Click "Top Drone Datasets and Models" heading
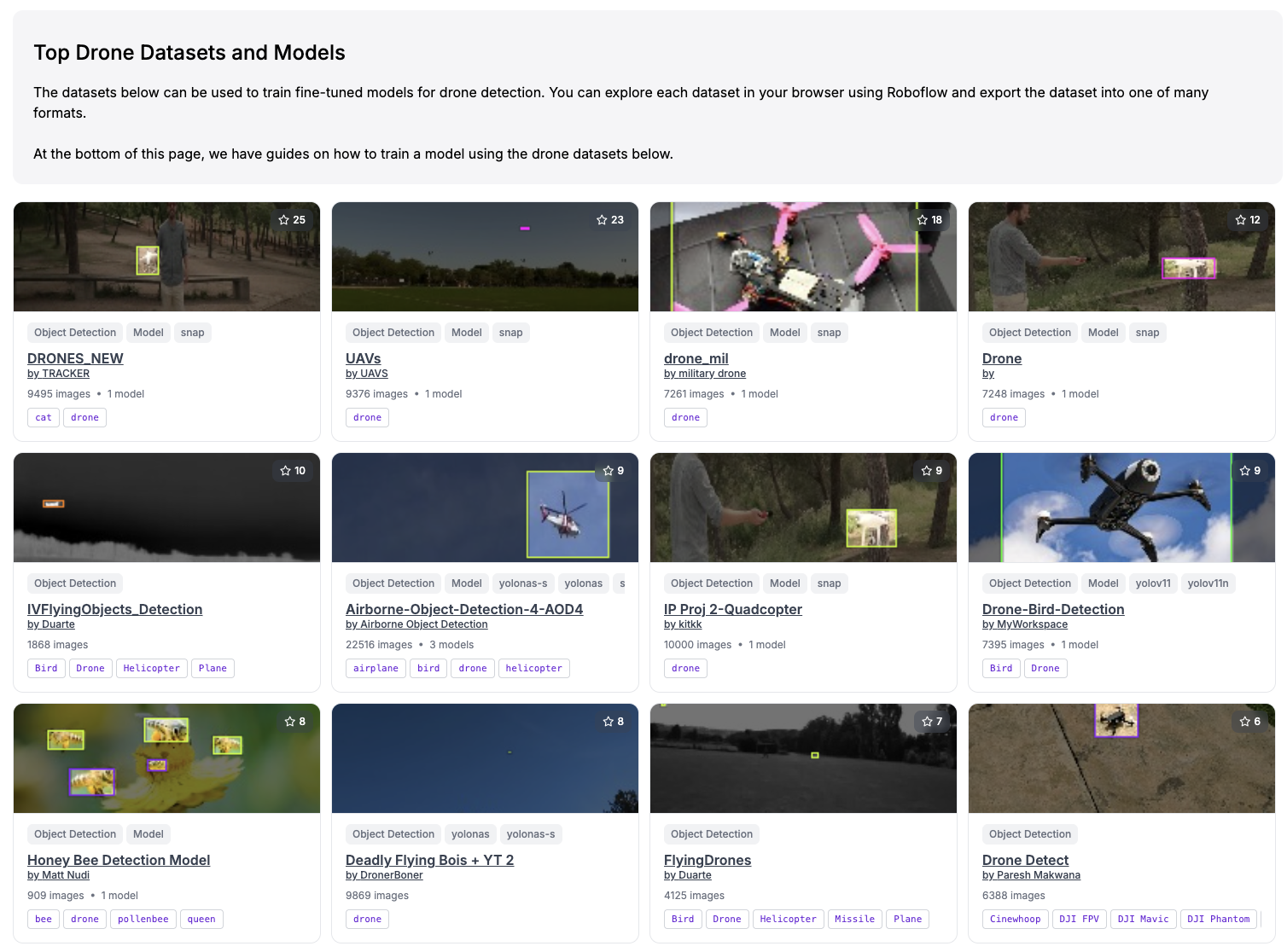1287x952 pixels. click(189, 53)
